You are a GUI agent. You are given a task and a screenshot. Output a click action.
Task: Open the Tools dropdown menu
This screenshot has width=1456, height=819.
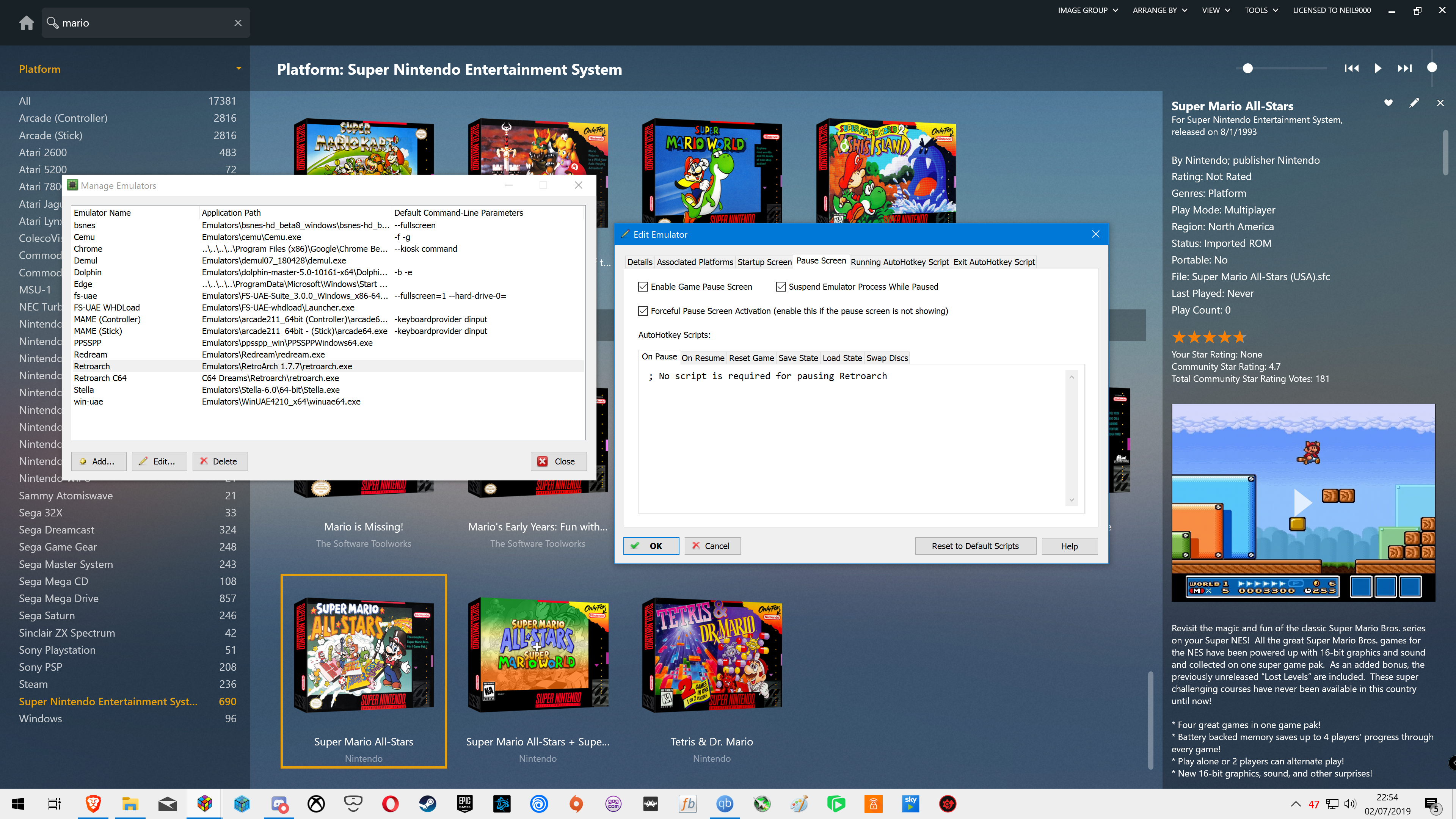point(1261,10)
